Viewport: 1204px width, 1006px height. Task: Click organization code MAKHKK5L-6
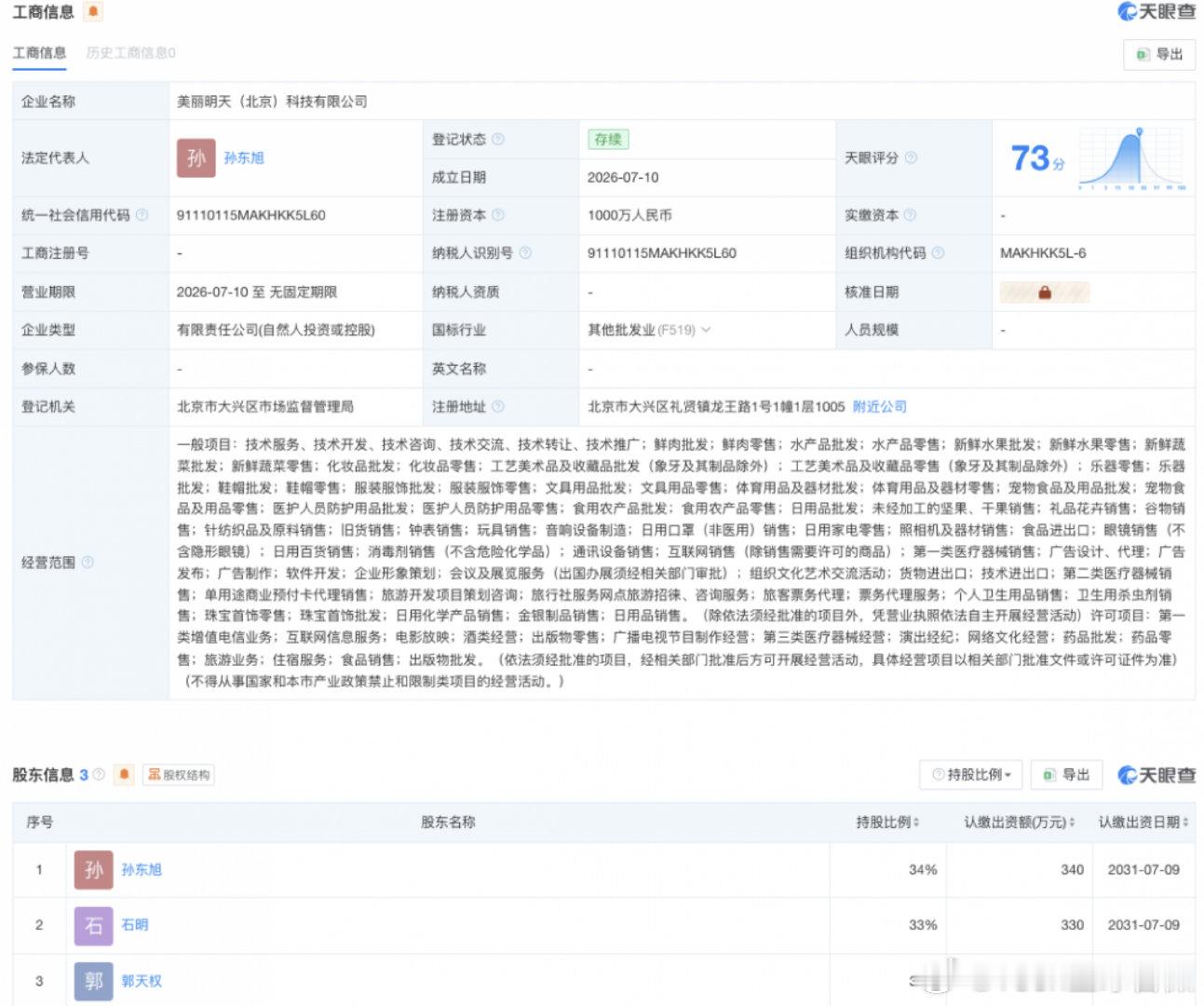[1043, 252]
